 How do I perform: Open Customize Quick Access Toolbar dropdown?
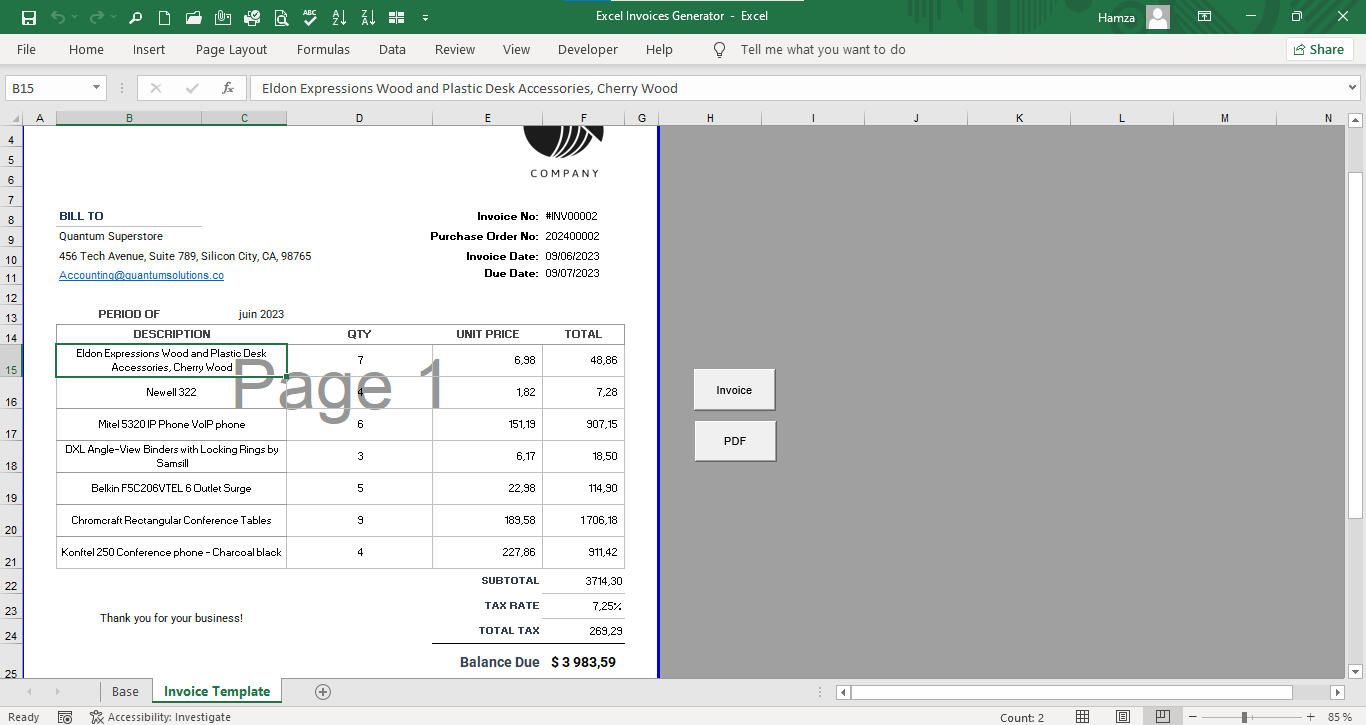(x=426, y=17)
